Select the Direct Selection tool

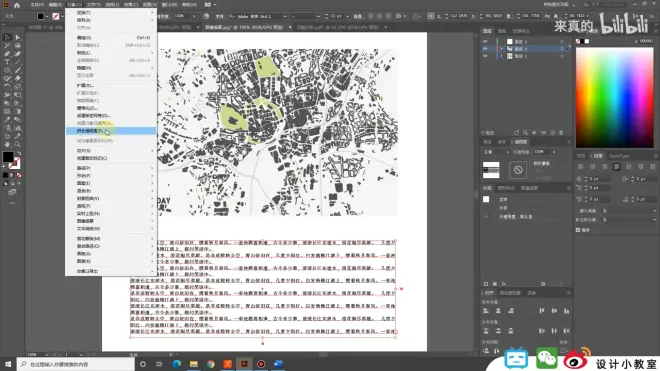pyautogui.click(x=17, y=37)
